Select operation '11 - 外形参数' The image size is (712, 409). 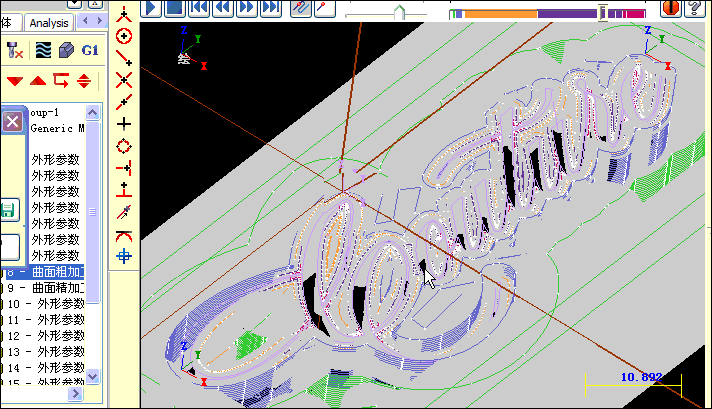(x=45, y=320)
